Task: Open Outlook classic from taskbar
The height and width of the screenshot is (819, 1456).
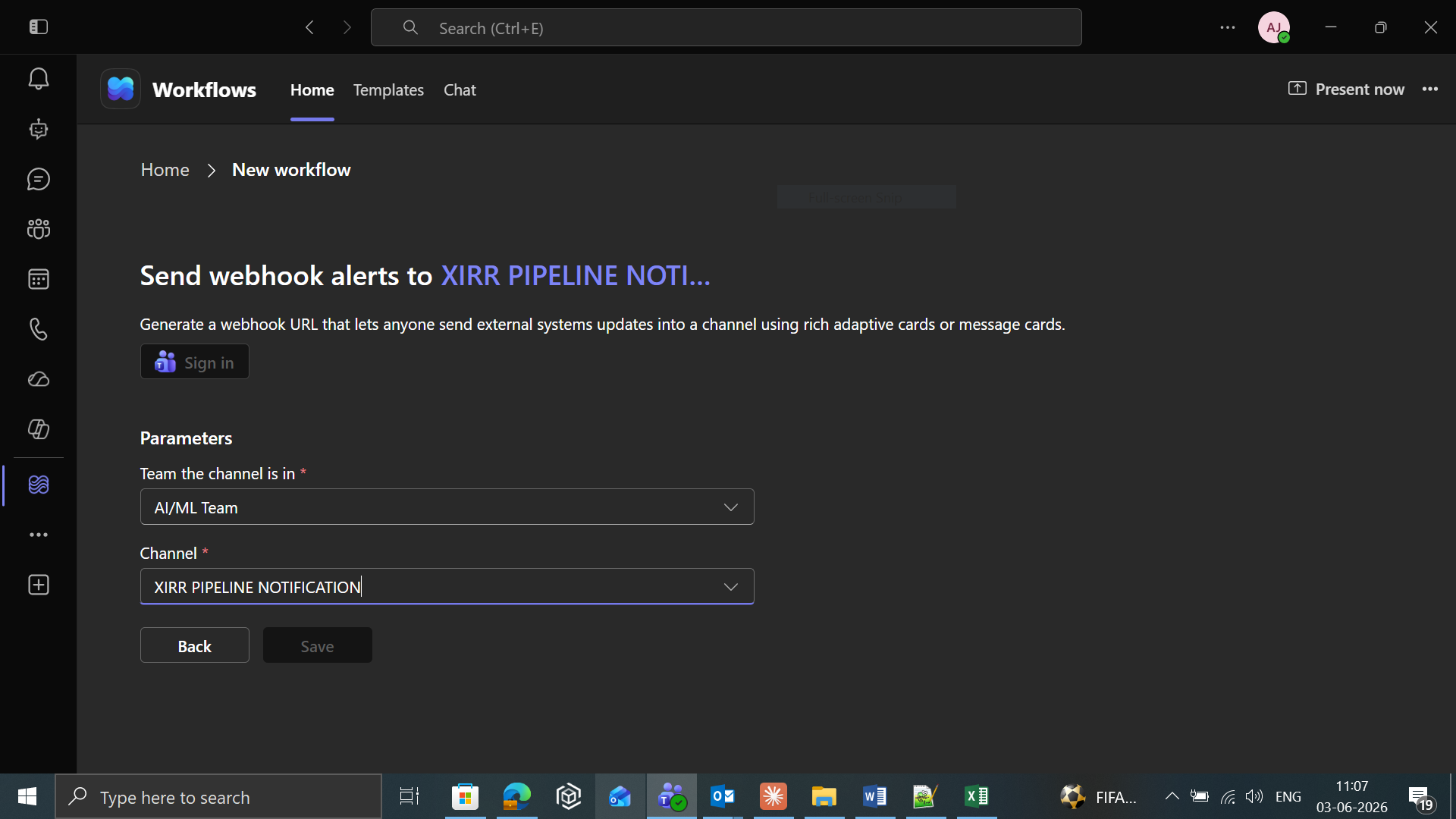Action: click(722, 797)
